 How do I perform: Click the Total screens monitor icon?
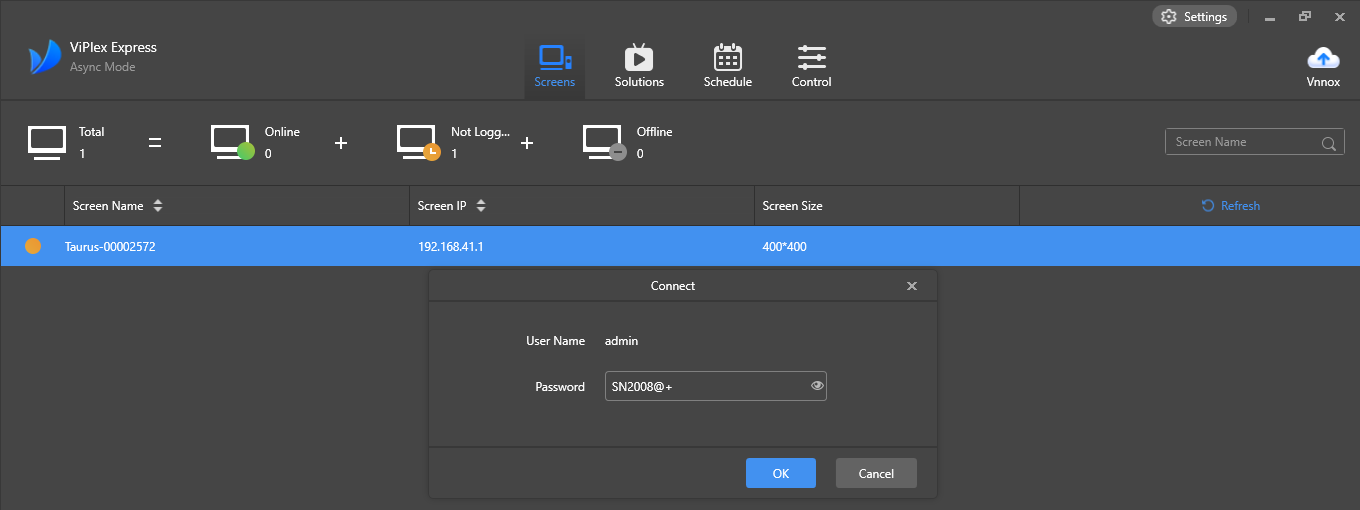coord(46,143)
